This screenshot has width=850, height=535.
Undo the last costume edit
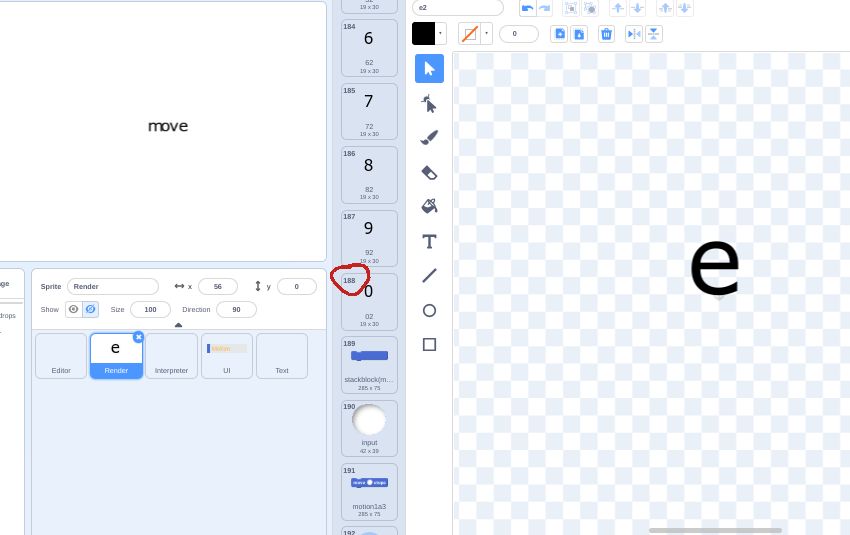pyautogui.click(x=527, y=8)
